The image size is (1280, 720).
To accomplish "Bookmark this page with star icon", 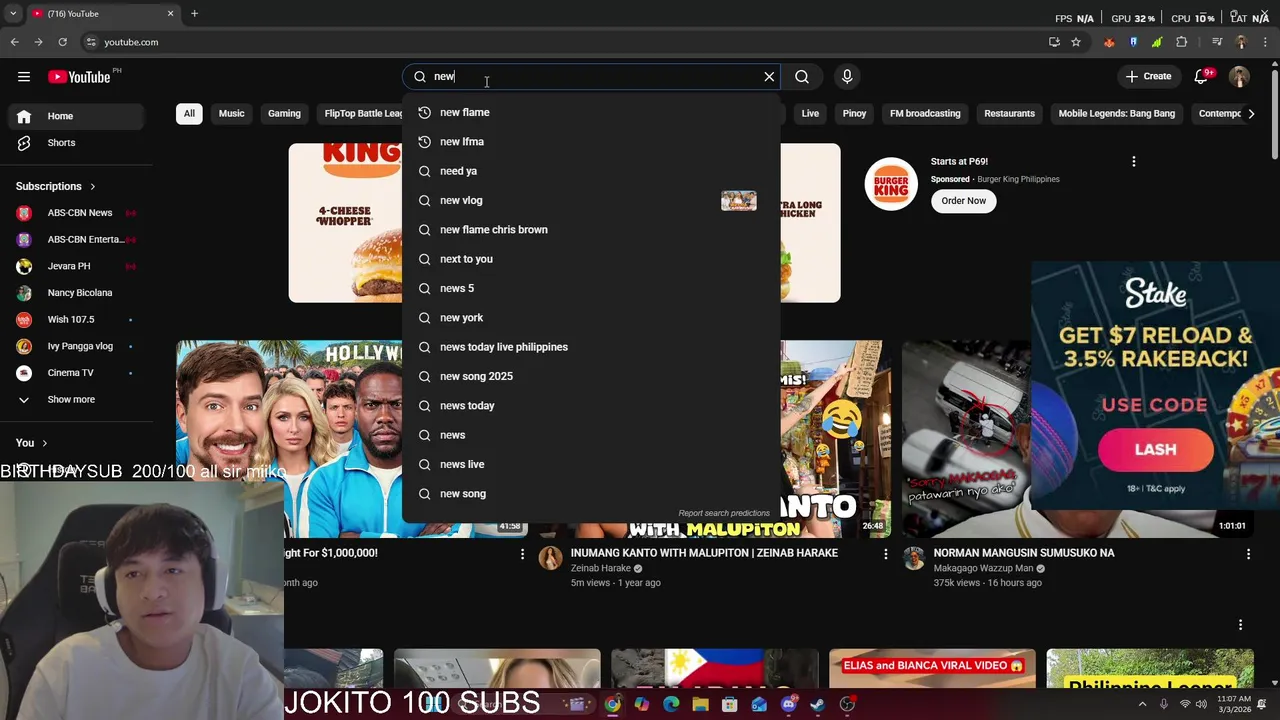I will [x=1076, y=42].
